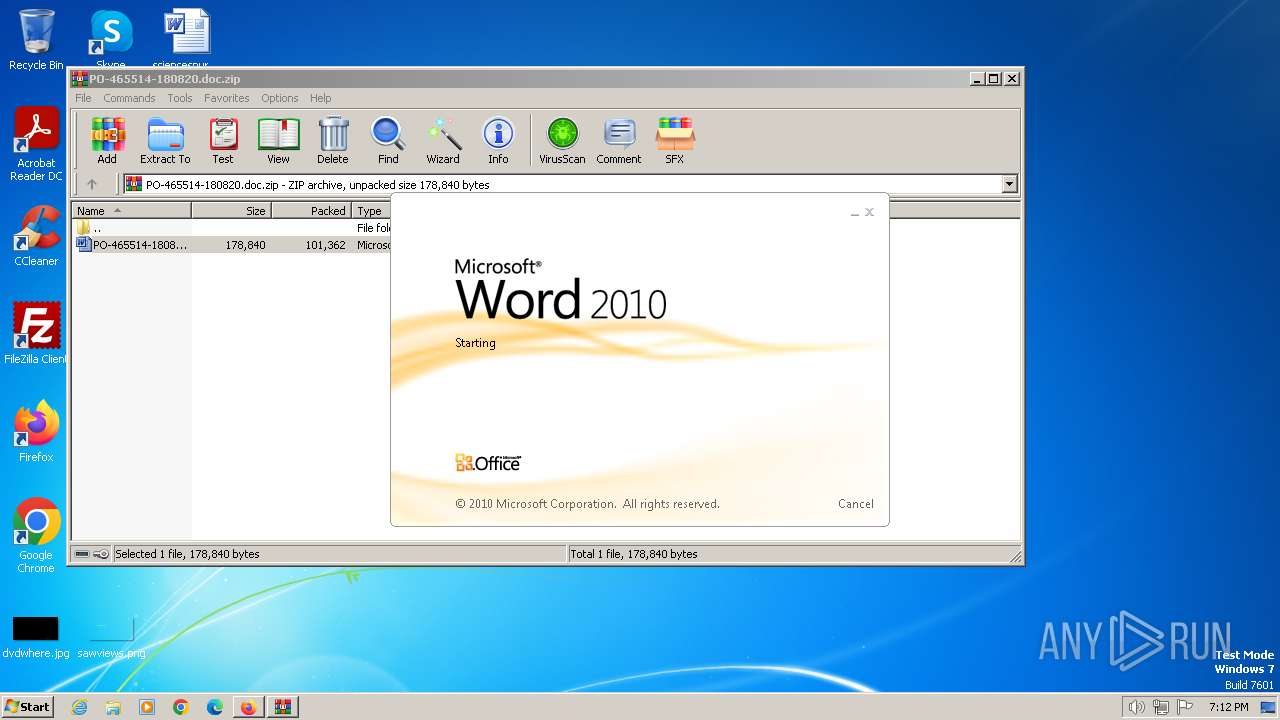Click 'Selected 1 file, 178,840 bytes' status text
This screenshot has height=720, width=1280.
coord(187,554)
